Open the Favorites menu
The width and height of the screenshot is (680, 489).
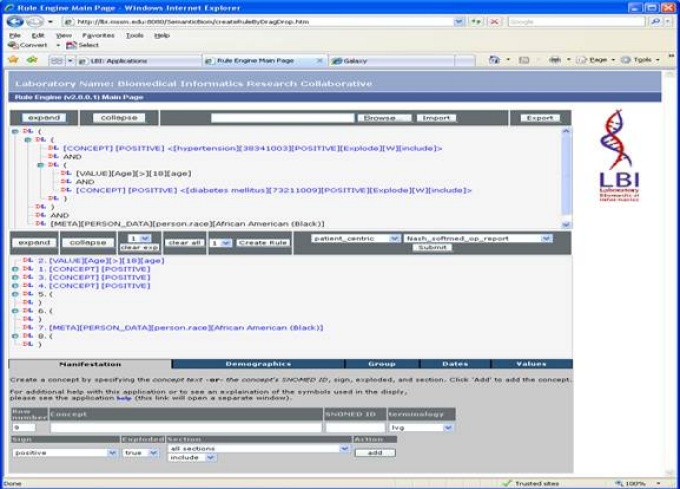pos(98,35)
